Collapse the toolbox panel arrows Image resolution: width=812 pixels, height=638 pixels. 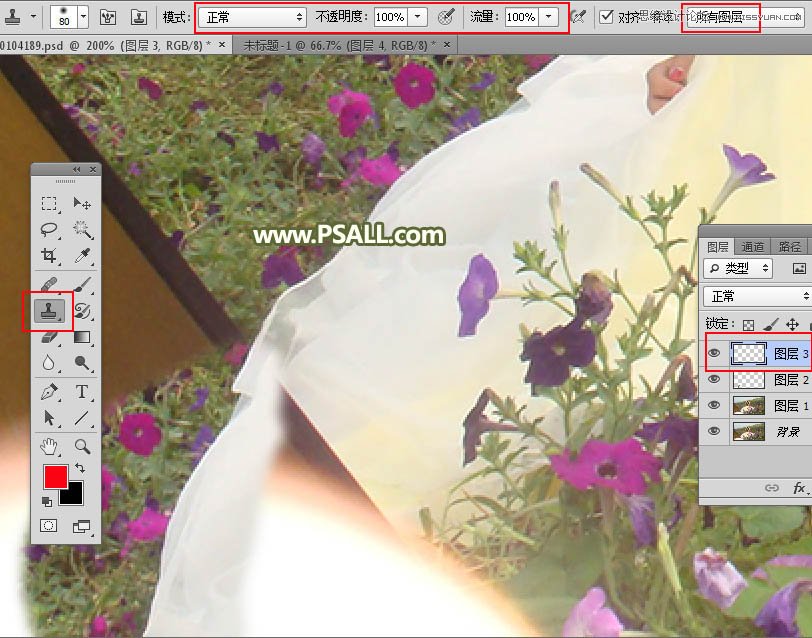77,170
